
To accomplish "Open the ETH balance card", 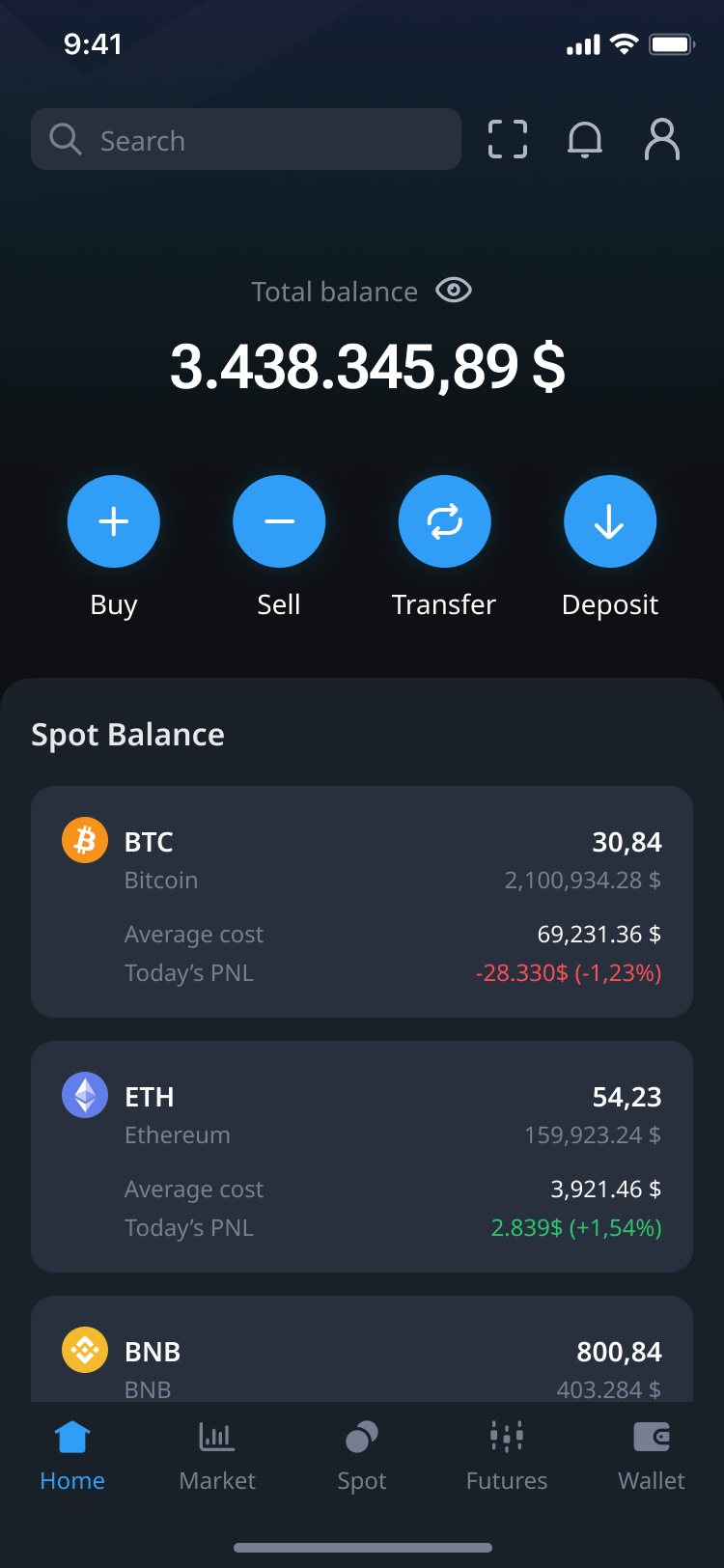I will point(362,1157).
